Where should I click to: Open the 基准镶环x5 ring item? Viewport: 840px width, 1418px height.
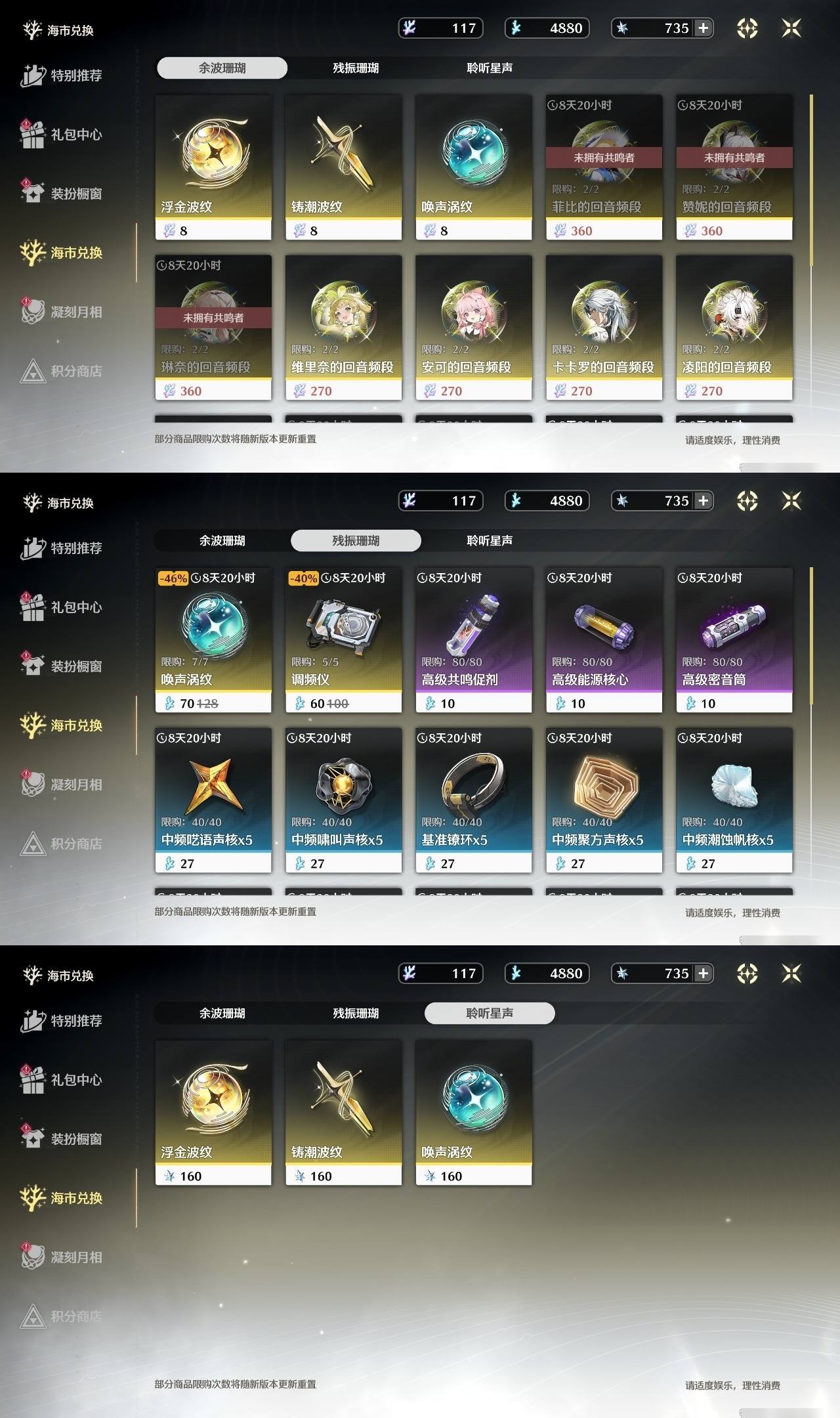(x=474, y=800)
